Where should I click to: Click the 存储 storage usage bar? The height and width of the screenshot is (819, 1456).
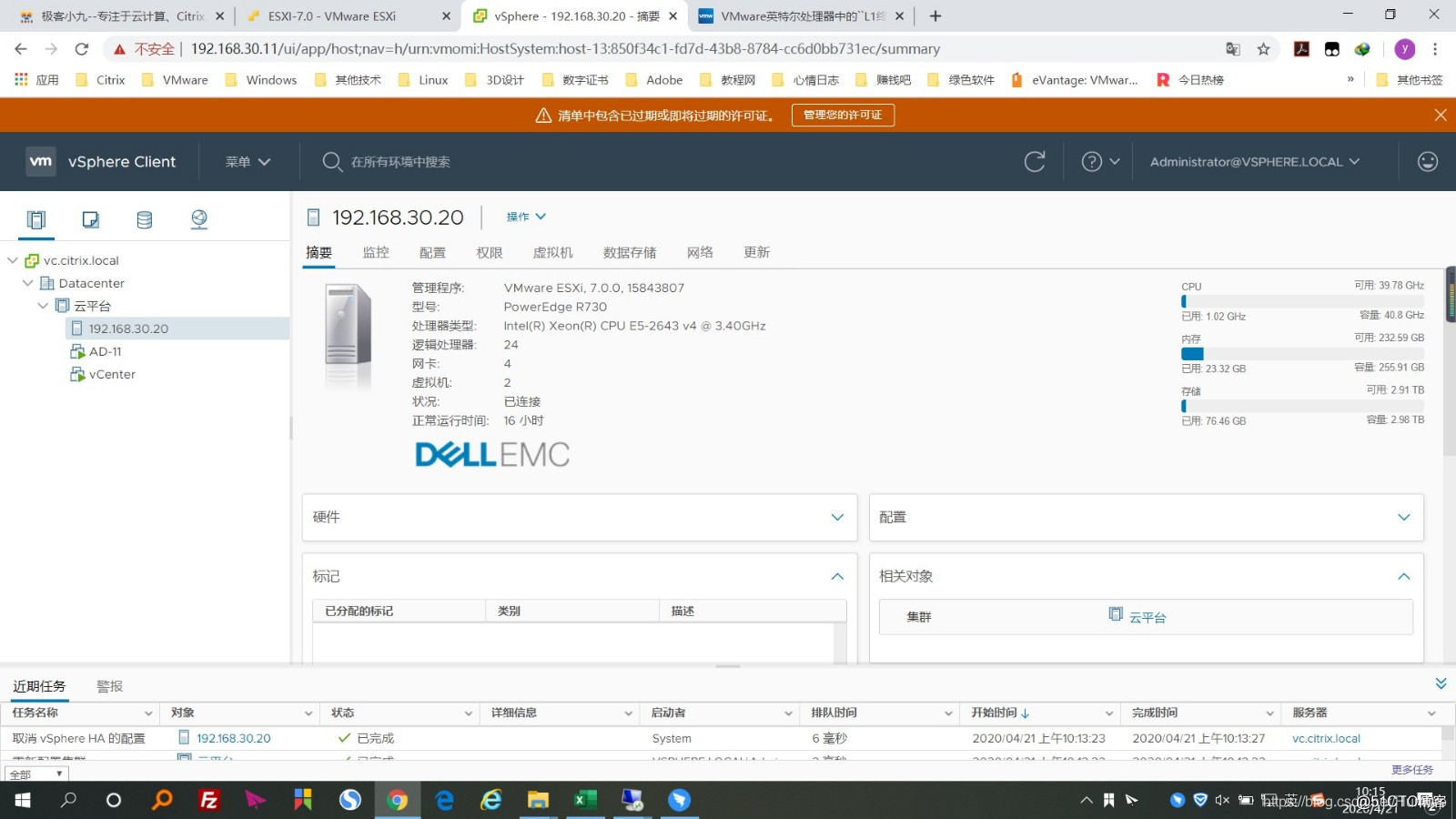tap(1302, 406)
